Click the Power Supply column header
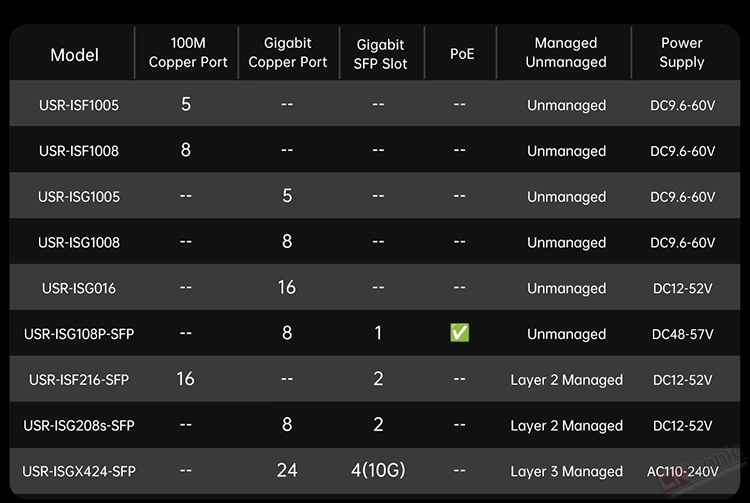The image size is (750, 503). pyautogui.click(x=682, y=53)
